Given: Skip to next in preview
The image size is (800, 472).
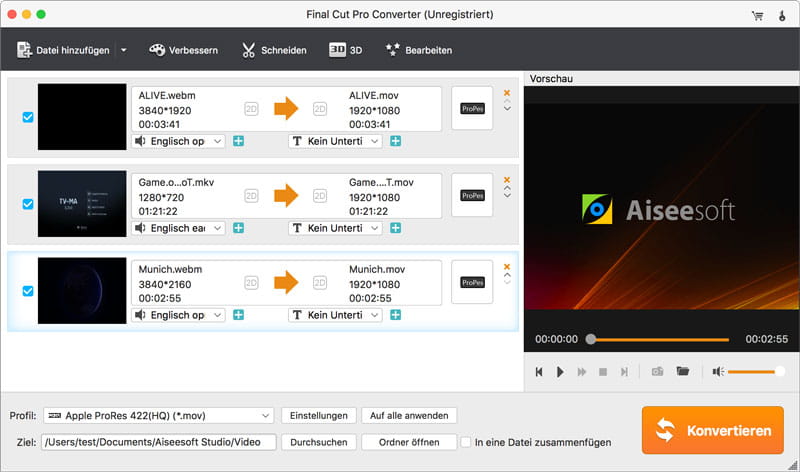Looking at the screenshot, I should click(624, 372).
